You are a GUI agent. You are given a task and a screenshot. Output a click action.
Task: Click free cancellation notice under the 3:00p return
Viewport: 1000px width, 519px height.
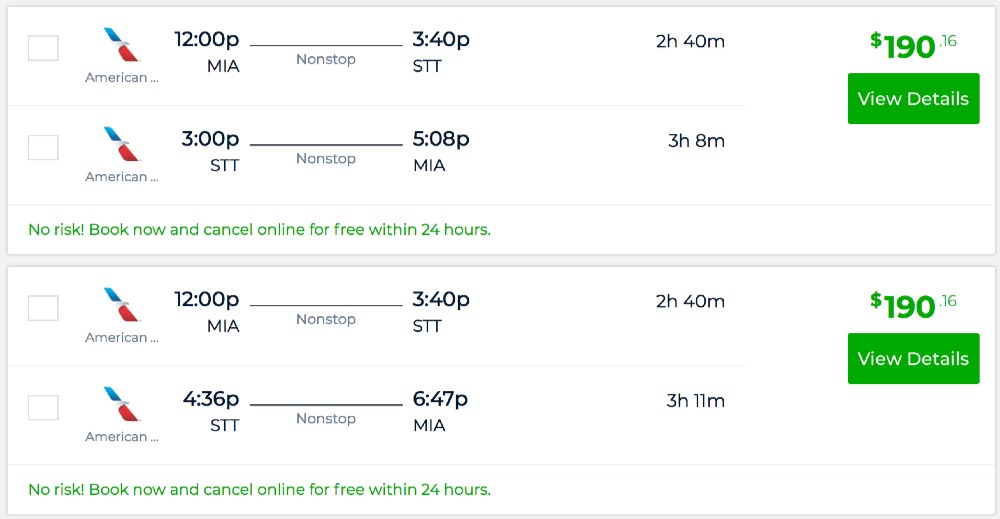(259, 230)
